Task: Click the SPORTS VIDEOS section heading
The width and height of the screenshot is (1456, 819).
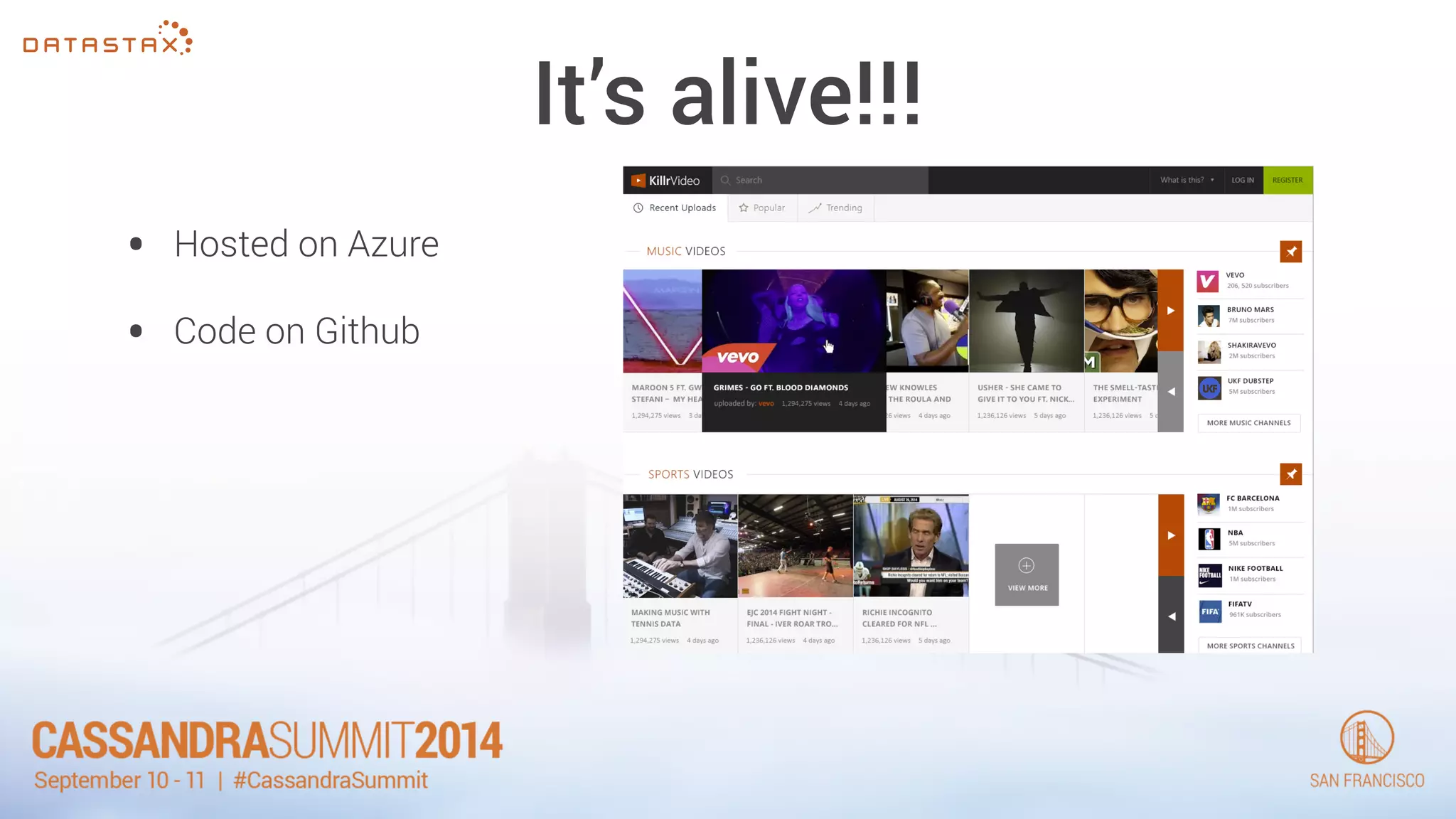Action: pos(690,474)
